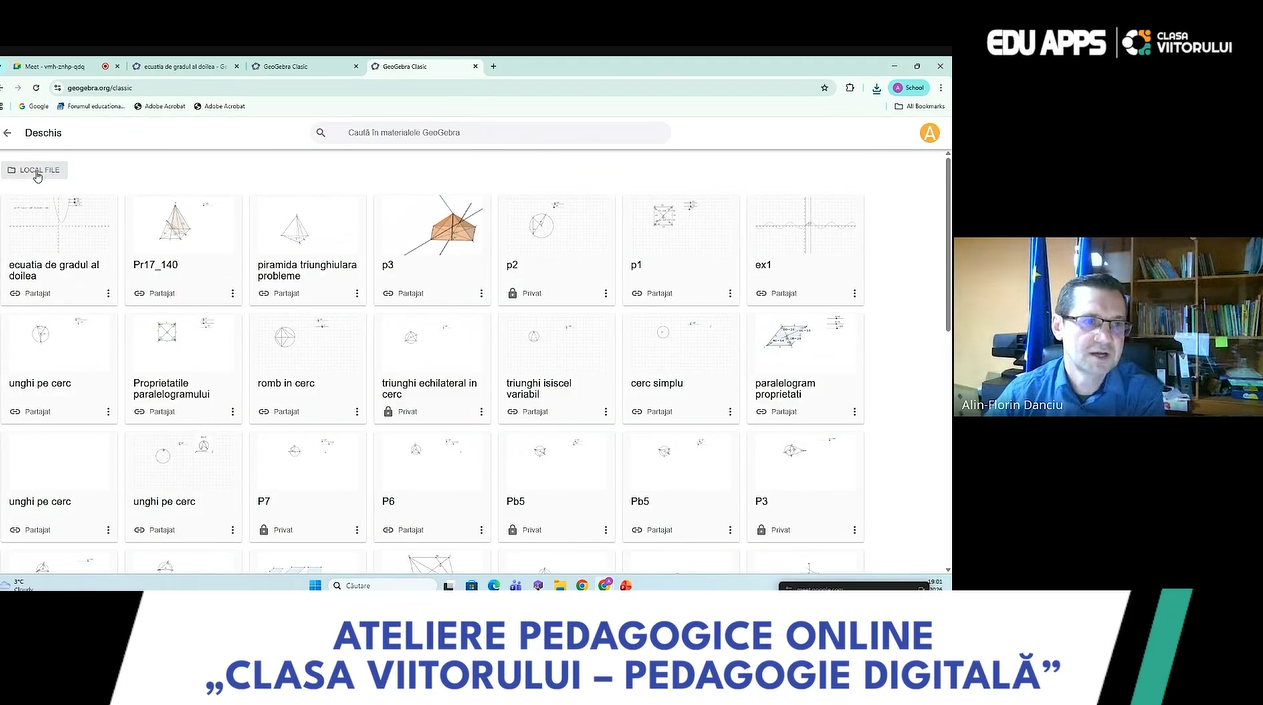Screen dimensions: 1263x705
Task: Click the LOCAL FILE button
Action: pos(34,170)
